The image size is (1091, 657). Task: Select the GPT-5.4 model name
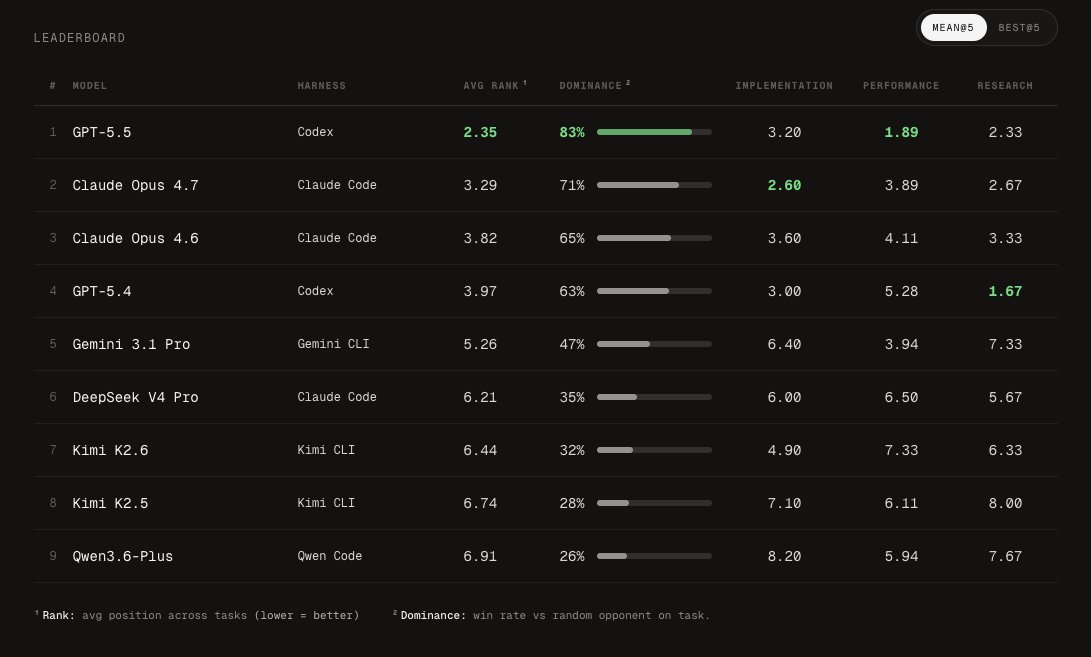pyautogui.click(x=102, y=291)
